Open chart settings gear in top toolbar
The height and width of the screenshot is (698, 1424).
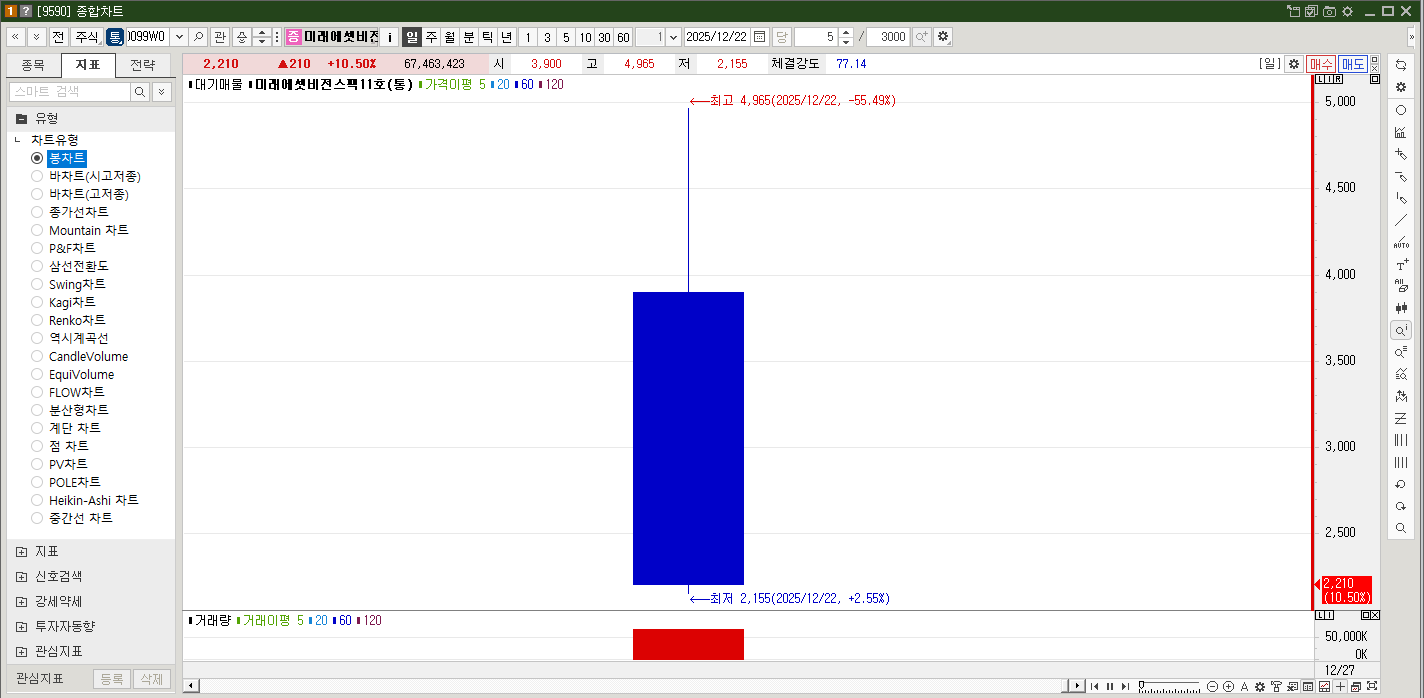point(943,37)
